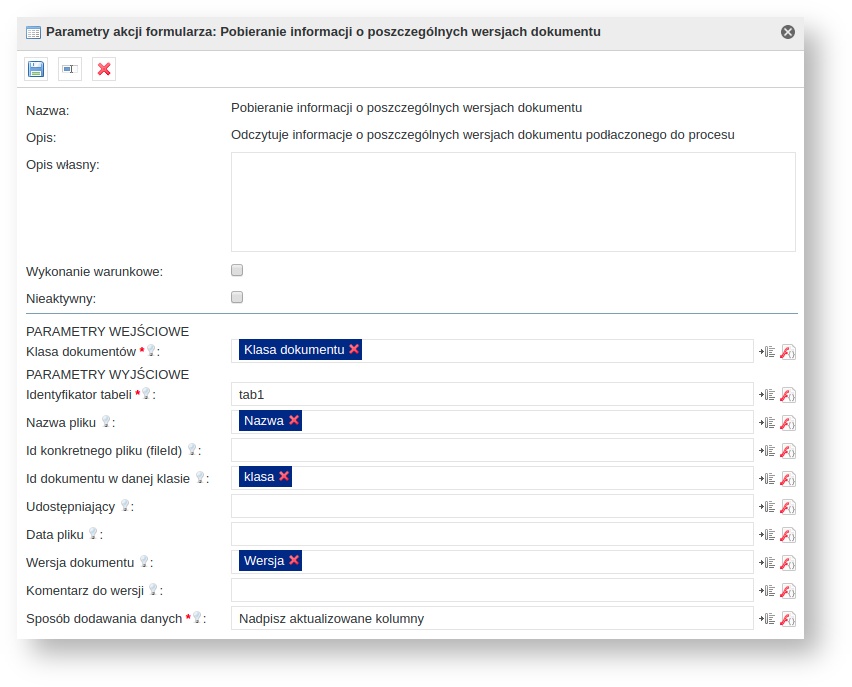
Task: Delete the klasa tag
Action: (x=284, y=477)
